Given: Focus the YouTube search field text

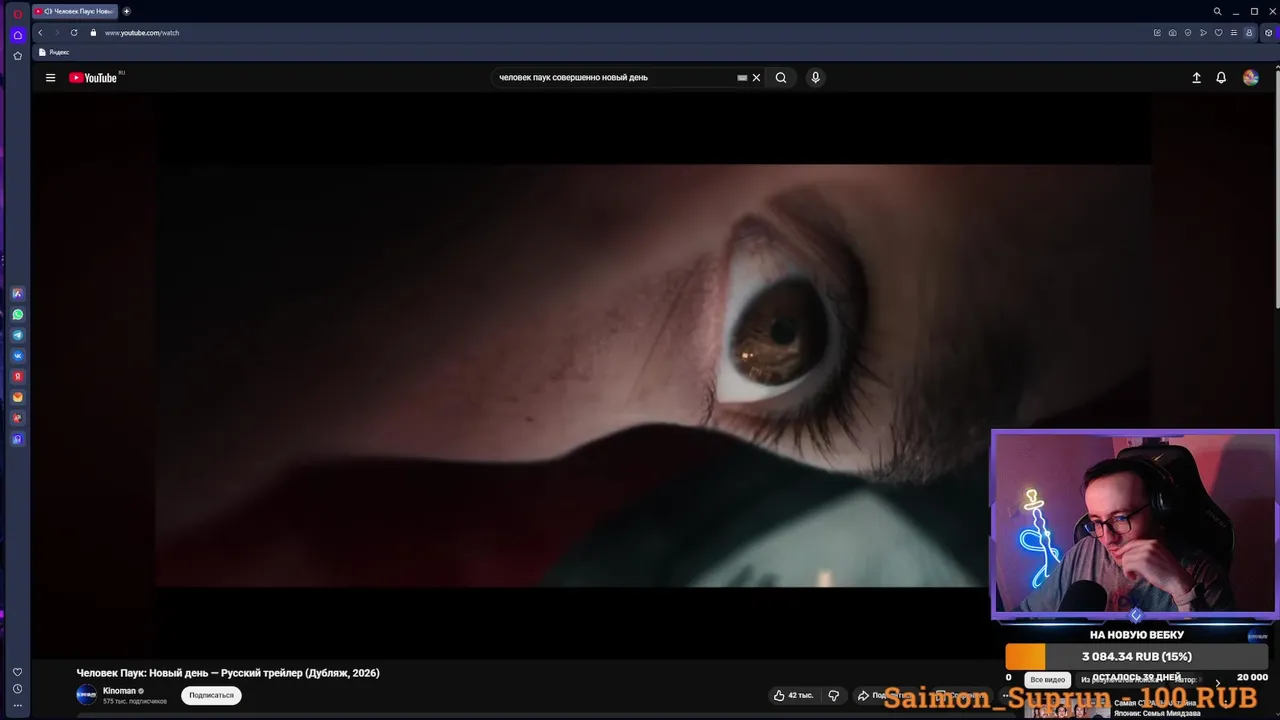Looking at the screenshot, I should point(573,78).
